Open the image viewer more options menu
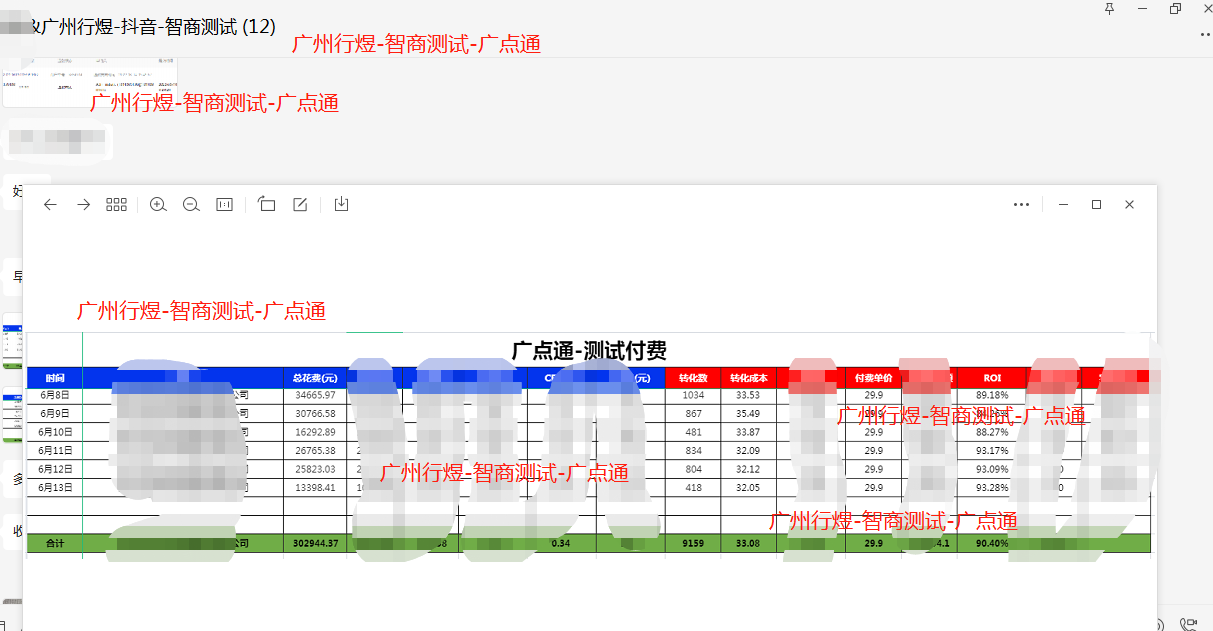The image size is (1213, 631). click(x=1021, y=204)
